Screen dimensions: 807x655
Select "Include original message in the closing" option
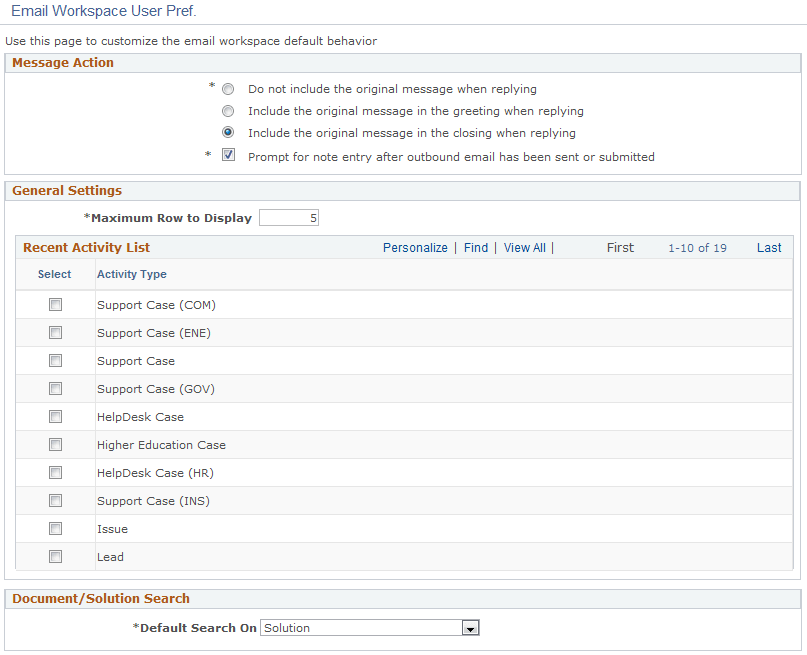pos(228,133)
